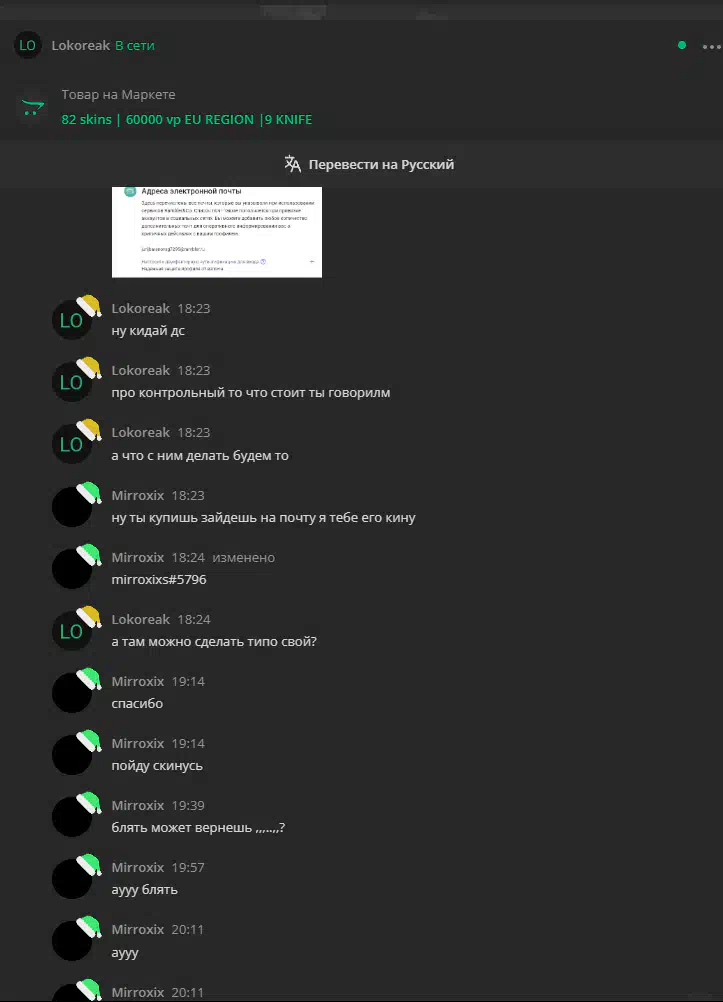Click the "изменено" edited label
723x1002 pixels.
(244, 557)
